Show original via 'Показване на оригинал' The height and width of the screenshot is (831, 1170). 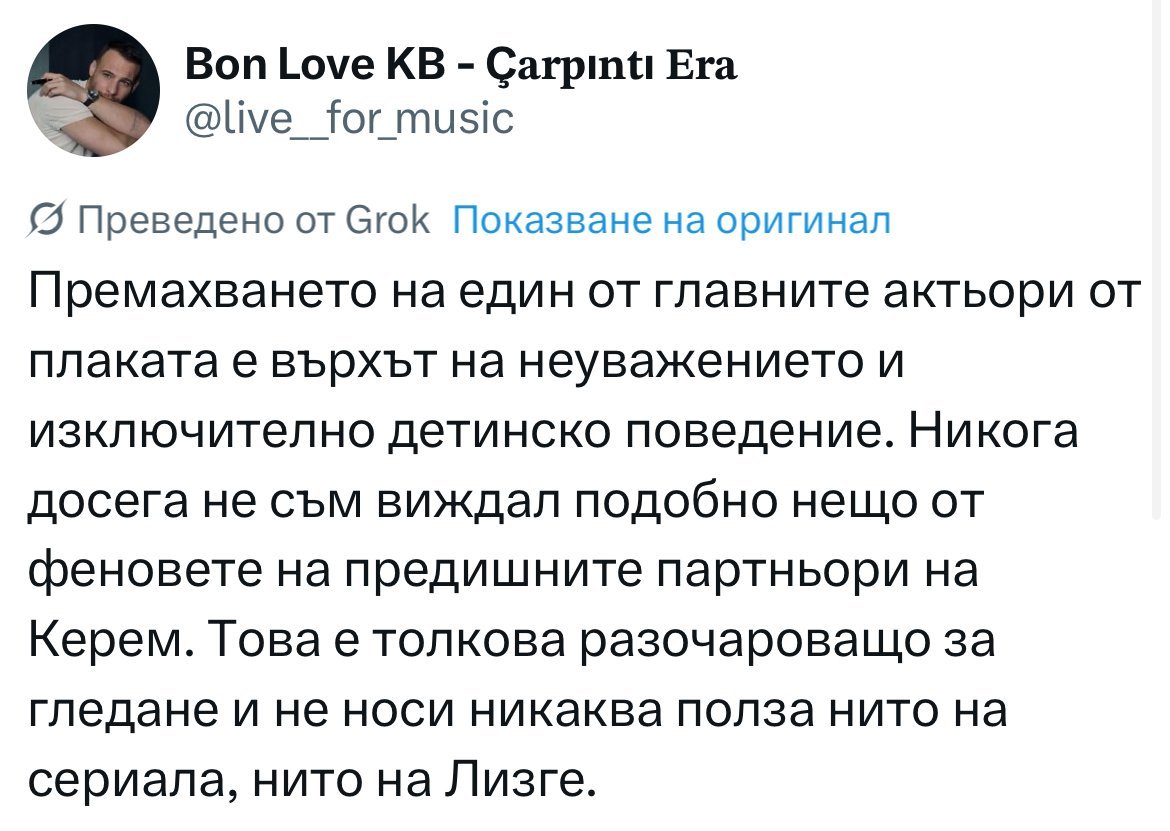[x=671, y=219]
